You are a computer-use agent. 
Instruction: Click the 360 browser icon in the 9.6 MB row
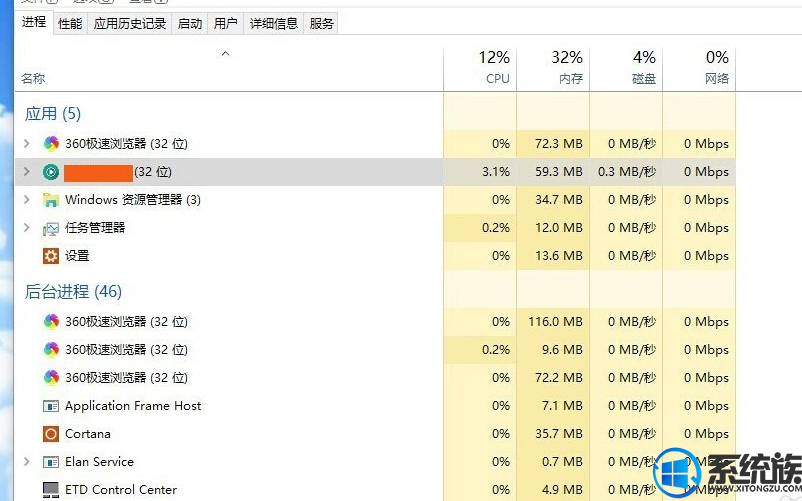[51, 350]
